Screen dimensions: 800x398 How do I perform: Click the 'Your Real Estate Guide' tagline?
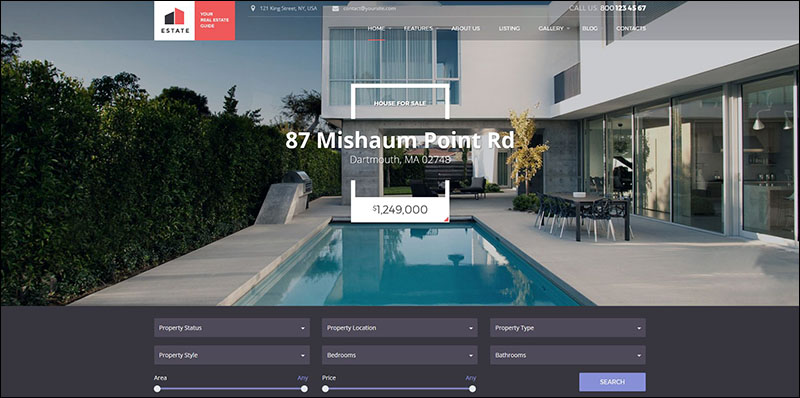click(x=214, y=20)
